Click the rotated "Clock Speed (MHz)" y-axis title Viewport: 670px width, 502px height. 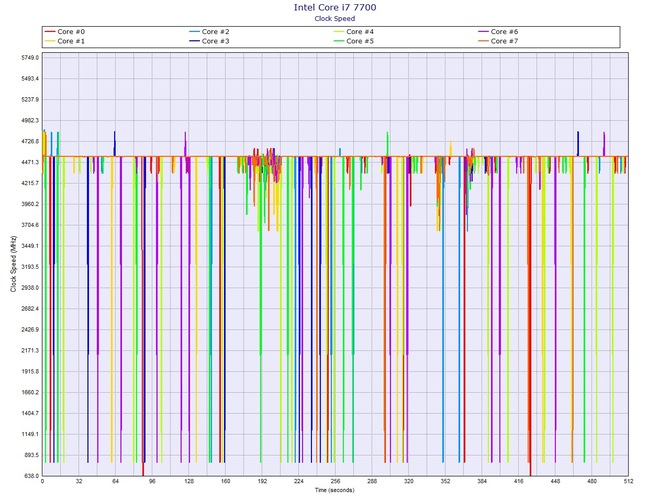coord(13,264)
